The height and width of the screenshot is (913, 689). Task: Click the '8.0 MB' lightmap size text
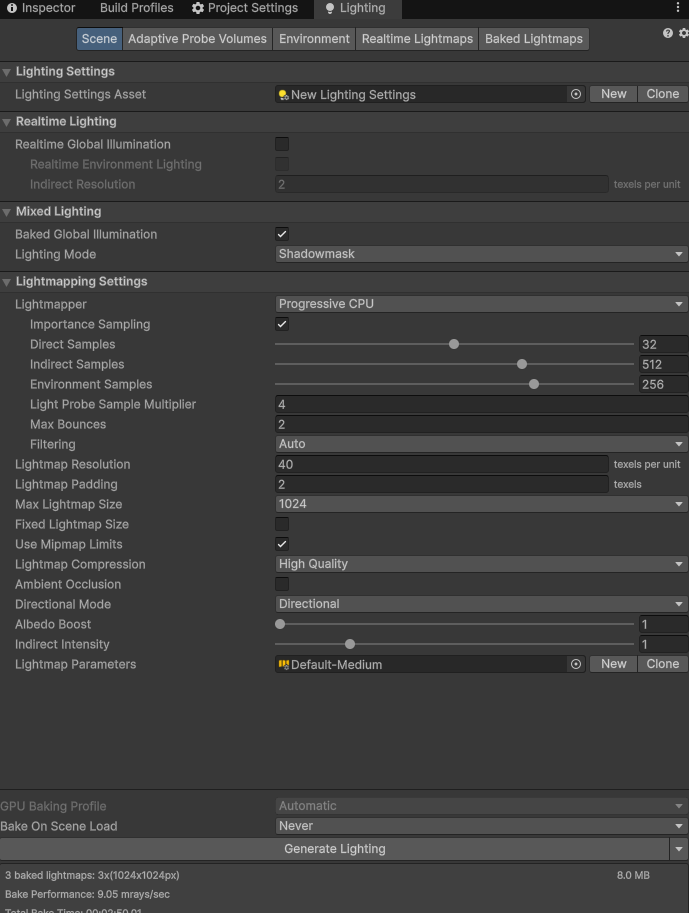tap(633, 875)
